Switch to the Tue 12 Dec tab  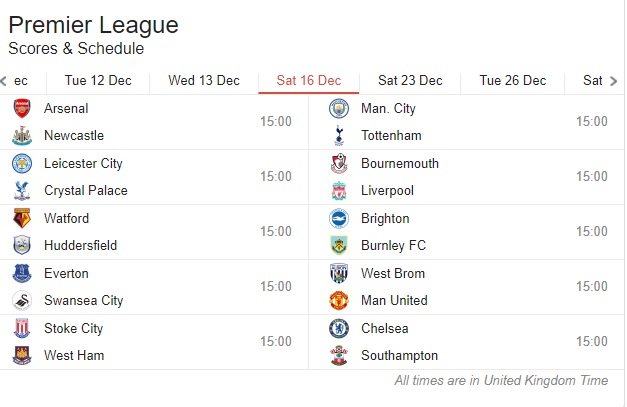98,81
